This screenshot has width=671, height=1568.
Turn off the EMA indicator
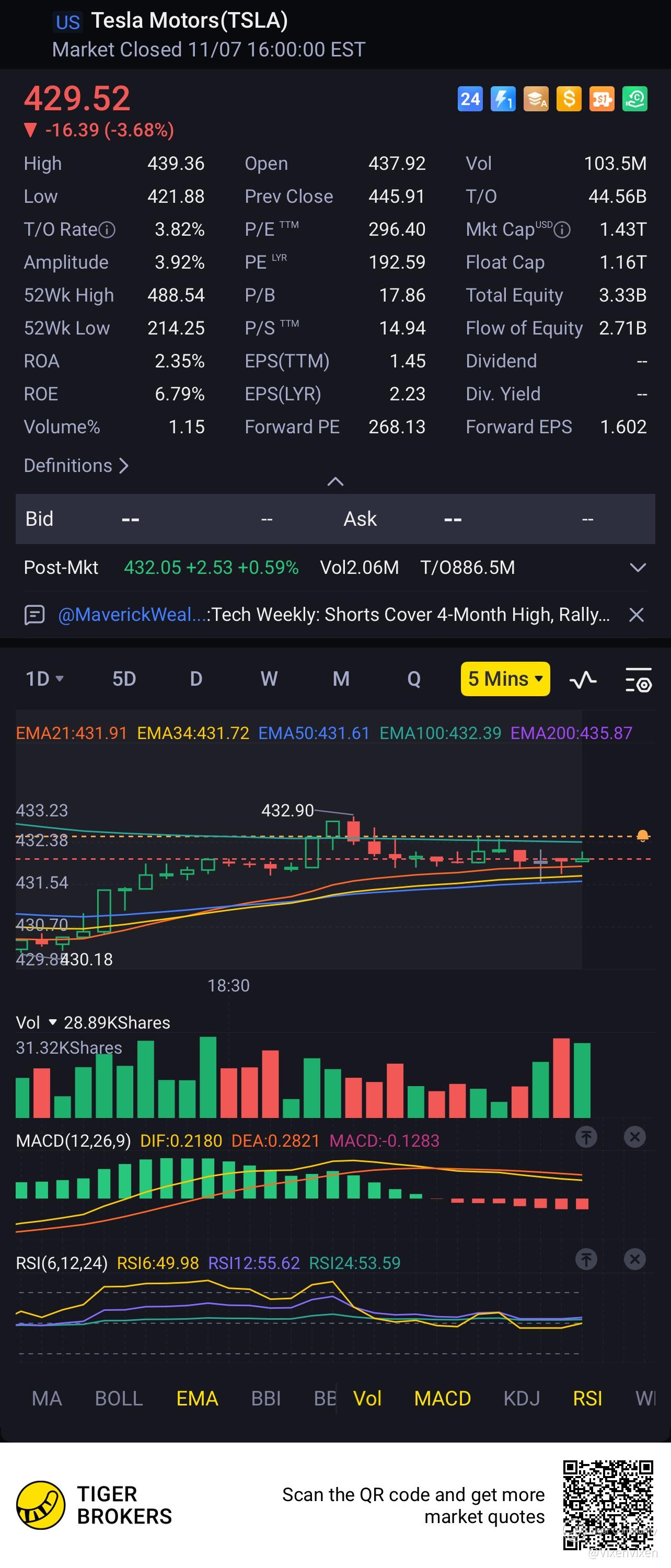[197, 1398]
